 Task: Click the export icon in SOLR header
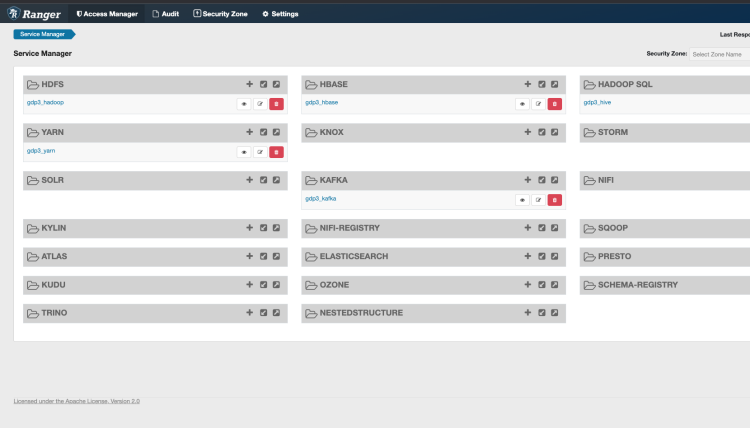[x=276, y=180]
